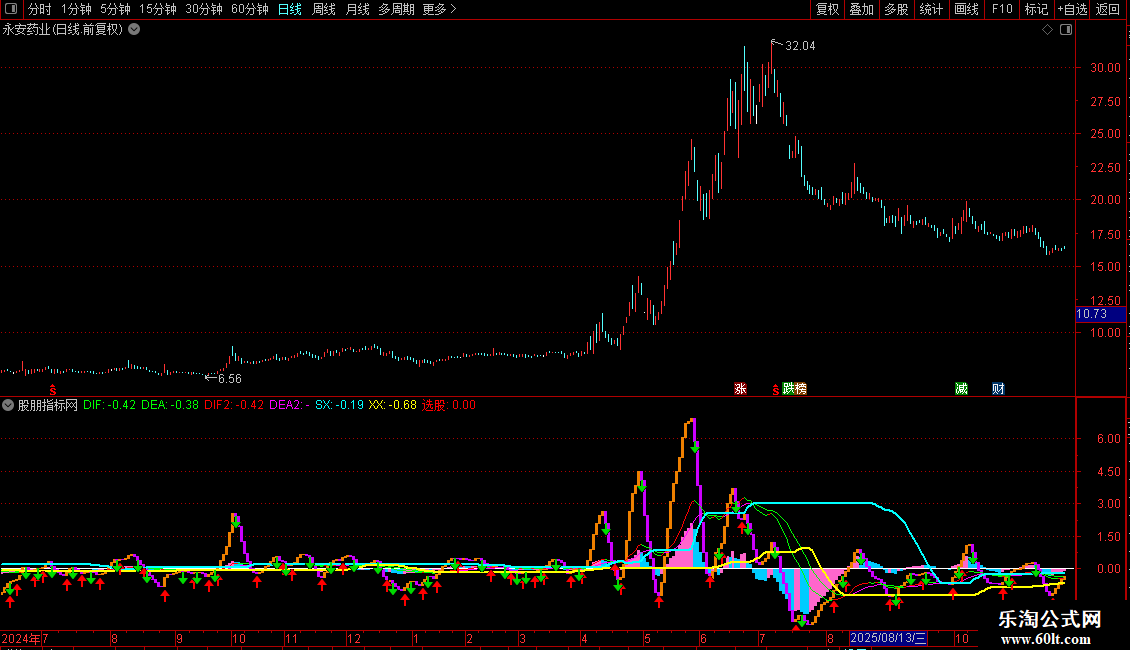Click the DIF2: -0.42 indicator value

(x=234, y=405)
